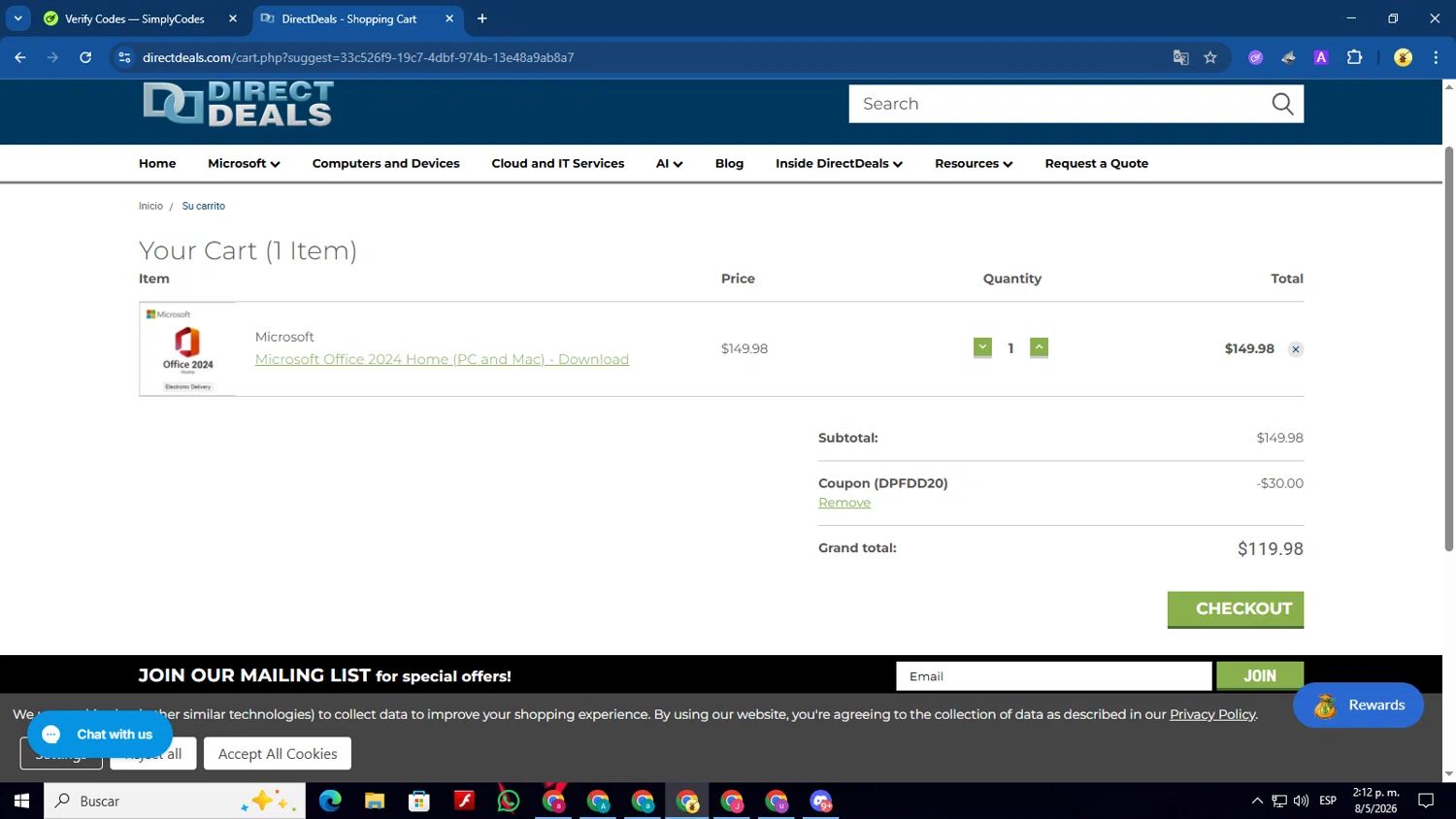Remove Office 2024 item with X icon
Screen dimensions: 1456x819
(x=1295, y=349)
